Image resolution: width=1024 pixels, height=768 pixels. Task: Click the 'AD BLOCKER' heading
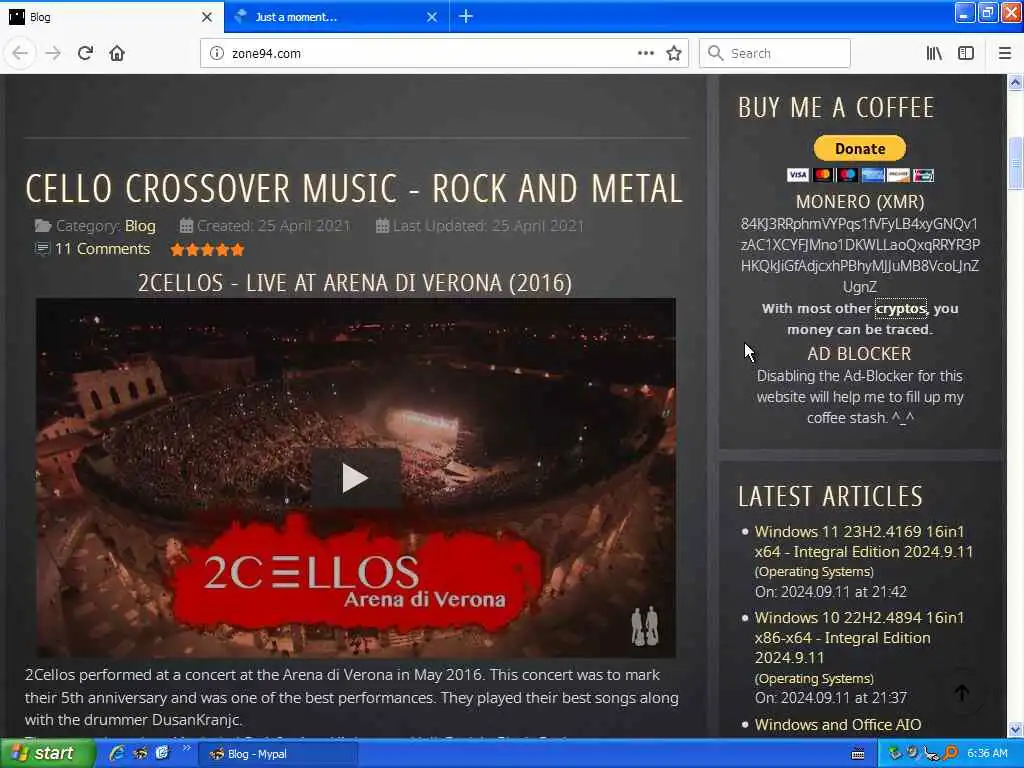tap(859, 353)
